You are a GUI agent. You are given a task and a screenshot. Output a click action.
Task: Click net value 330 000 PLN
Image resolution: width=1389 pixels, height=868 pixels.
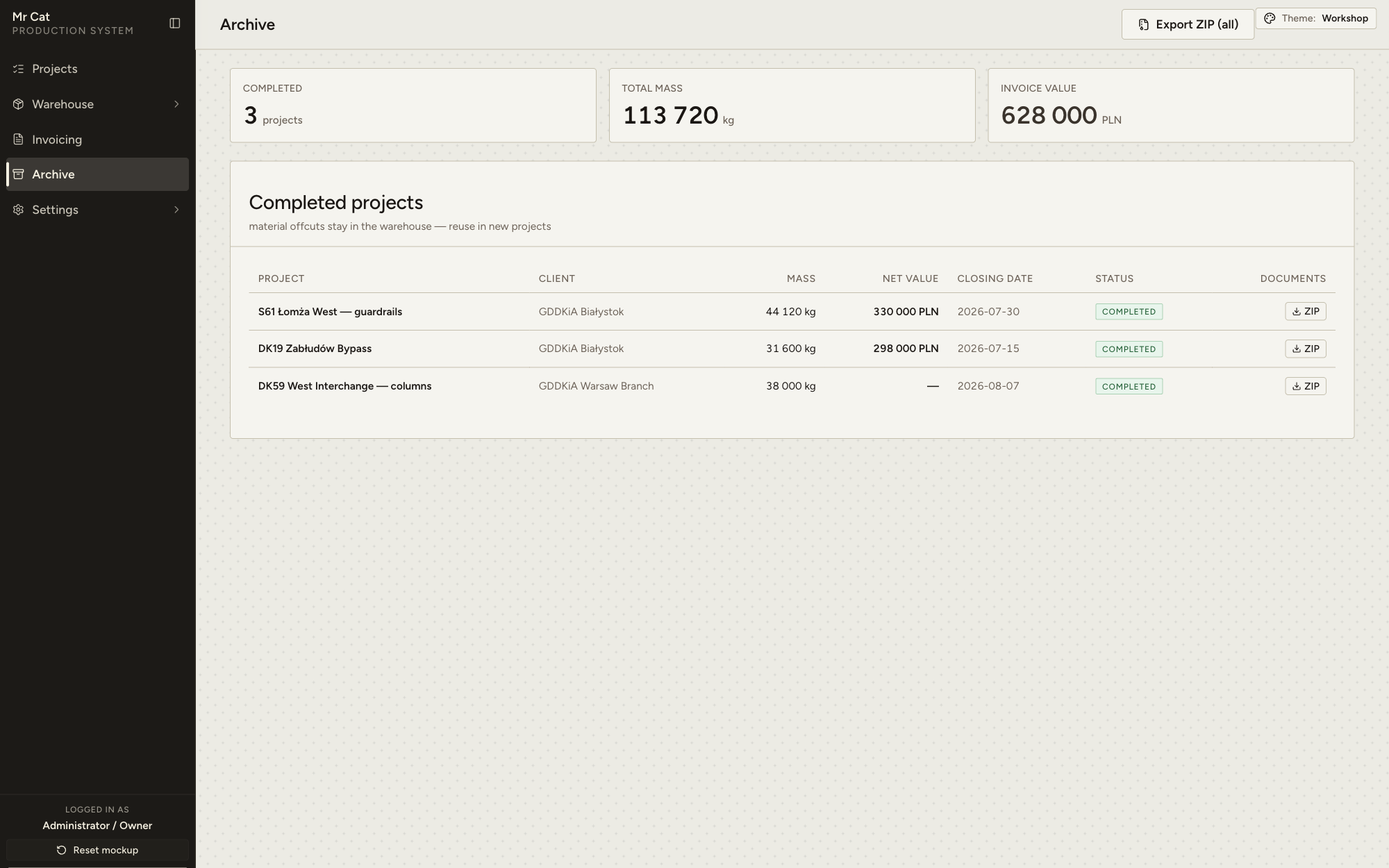906,312
